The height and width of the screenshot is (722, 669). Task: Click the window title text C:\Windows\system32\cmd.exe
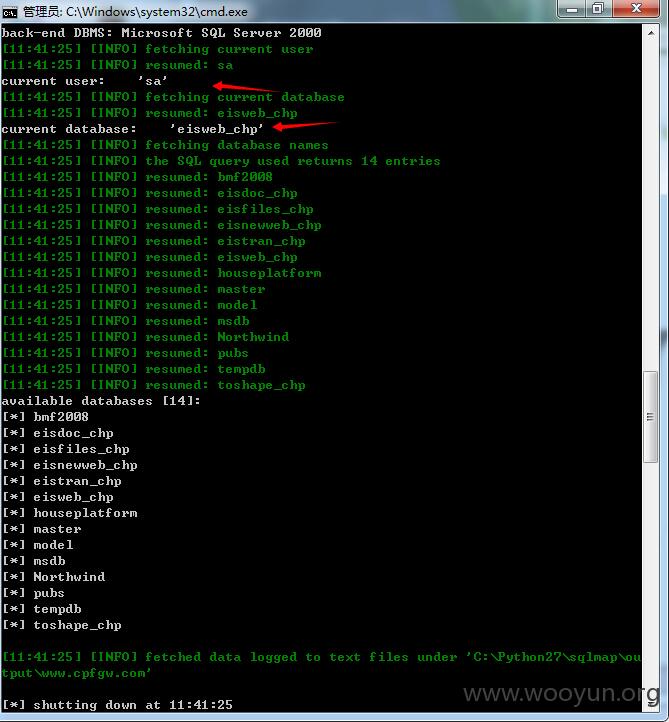[157, 12]
